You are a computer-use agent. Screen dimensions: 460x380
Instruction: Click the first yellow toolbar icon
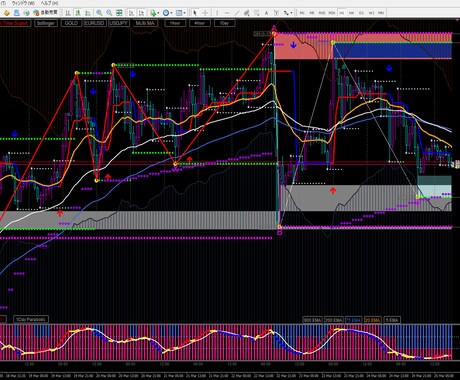[x=7, y=13]
